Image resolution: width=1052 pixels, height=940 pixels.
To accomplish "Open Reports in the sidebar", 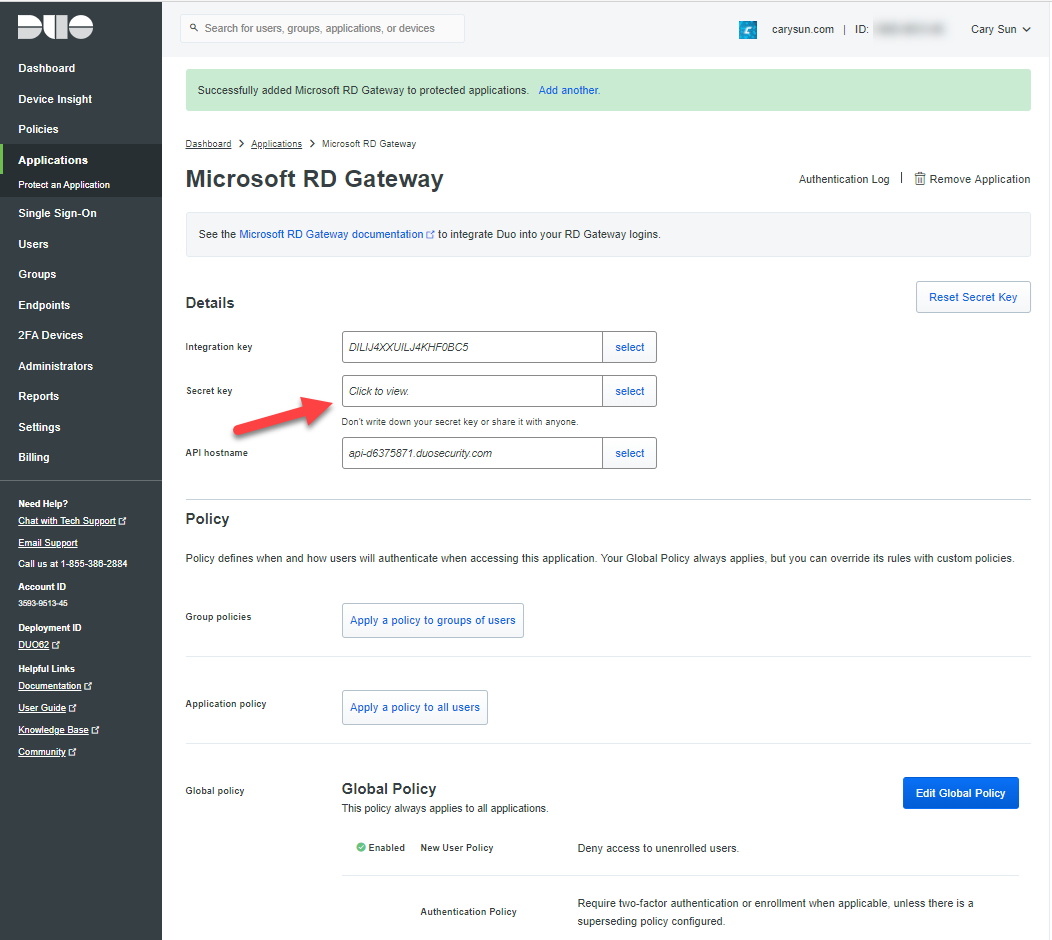I will click(x=38, y=397).
